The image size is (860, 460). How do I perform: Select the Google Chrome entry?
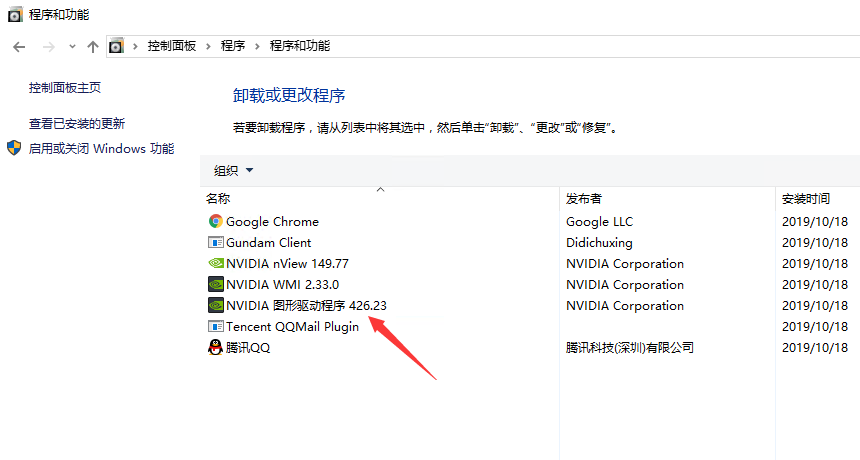click(x=272, y=222)
